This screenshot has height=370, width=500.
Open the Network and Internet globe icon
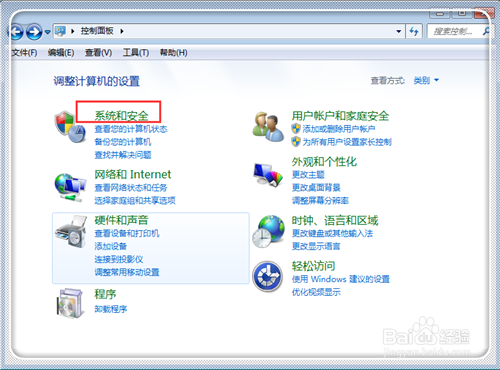pyautogui.click(x=70, y=187)
